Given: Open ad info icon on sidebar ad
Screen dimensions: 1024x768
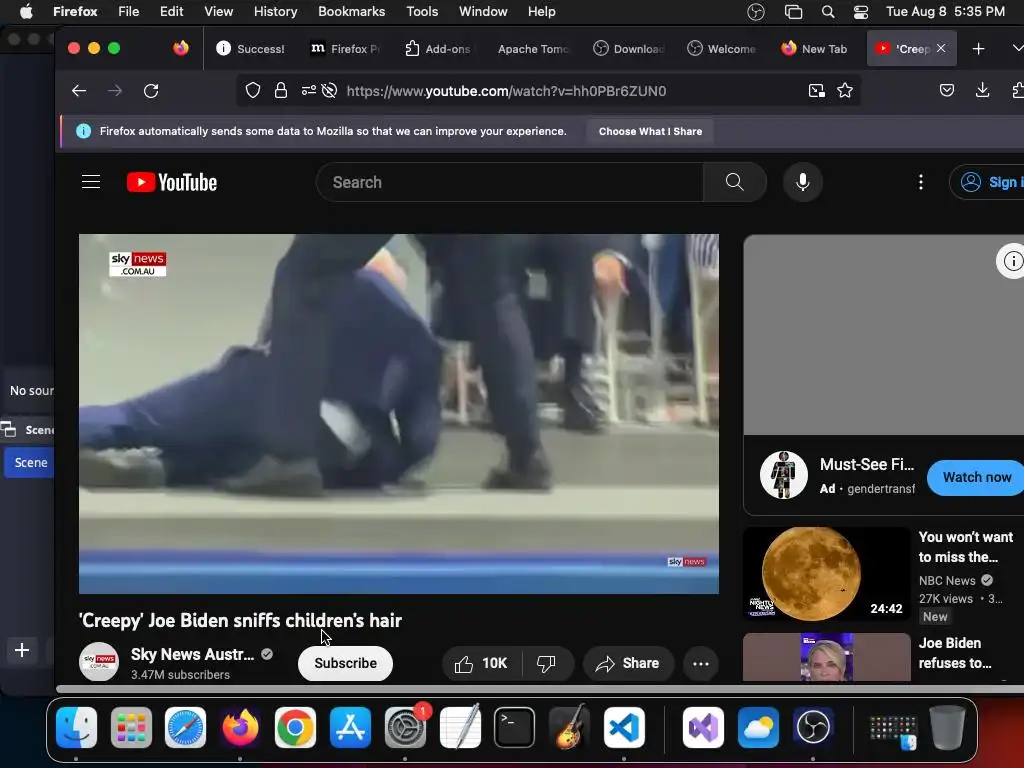Looking at the screenshot, I should coord(1012,261).
